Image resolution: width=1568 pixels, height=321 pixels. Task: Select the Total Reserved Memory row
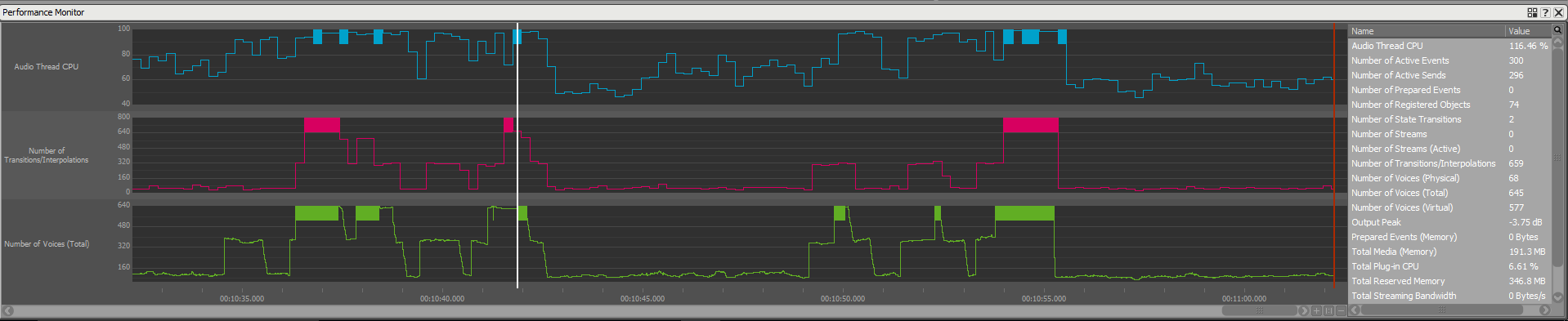1449,281
